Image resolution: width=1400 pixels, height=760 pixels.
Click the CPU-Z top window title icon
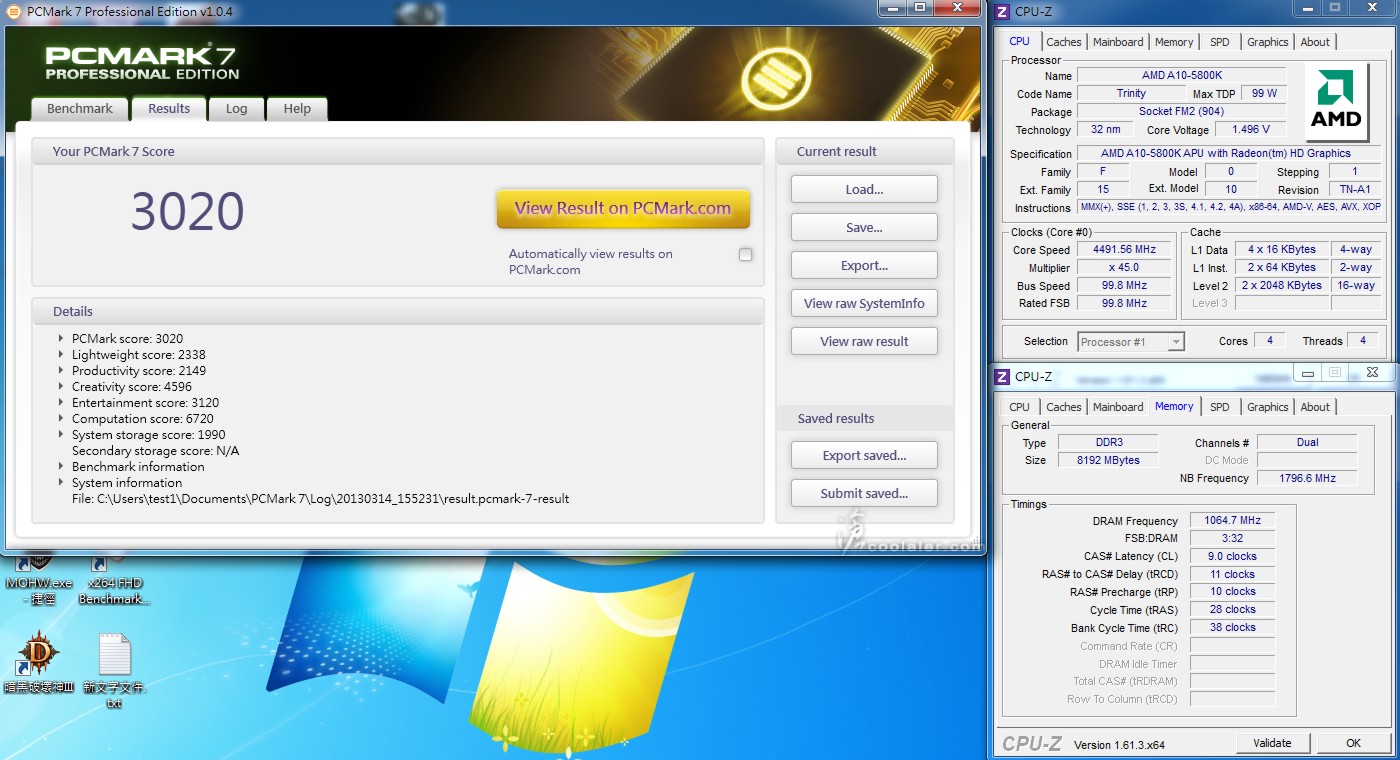pos(1002,11)
